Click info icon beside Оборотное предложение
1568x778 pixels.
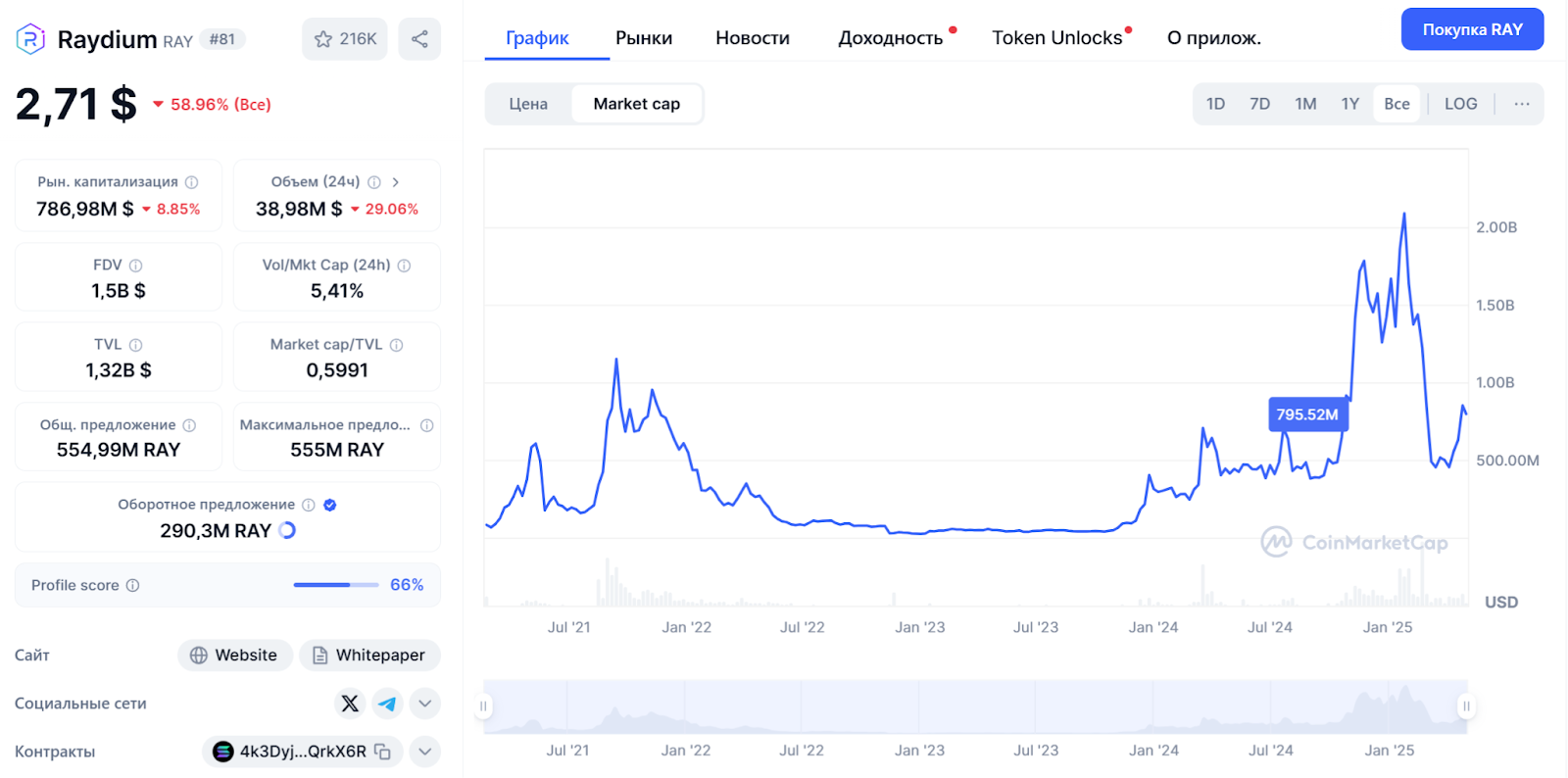(x=309, y=505)
